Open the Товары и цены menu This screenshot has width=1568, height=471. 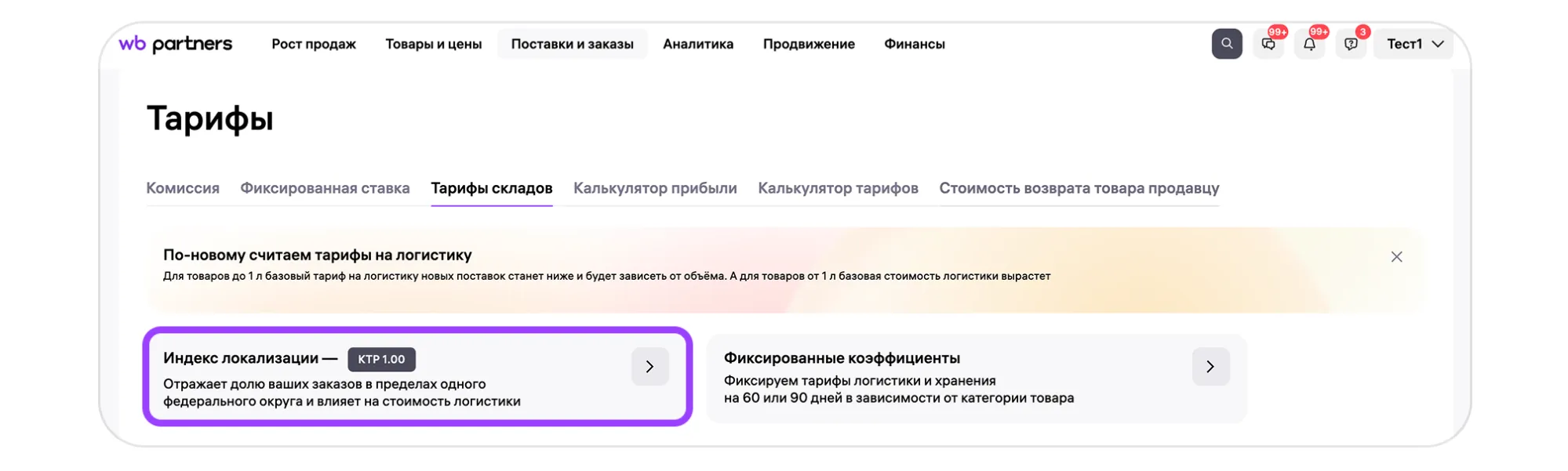[x=433, y=44]
